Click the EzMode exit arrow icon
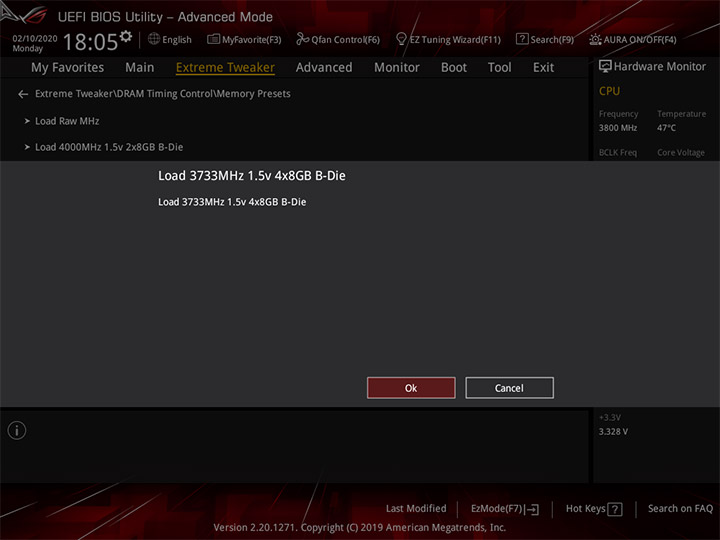The height and width of the screenshot is (540, 720). [x=532, y=509]
